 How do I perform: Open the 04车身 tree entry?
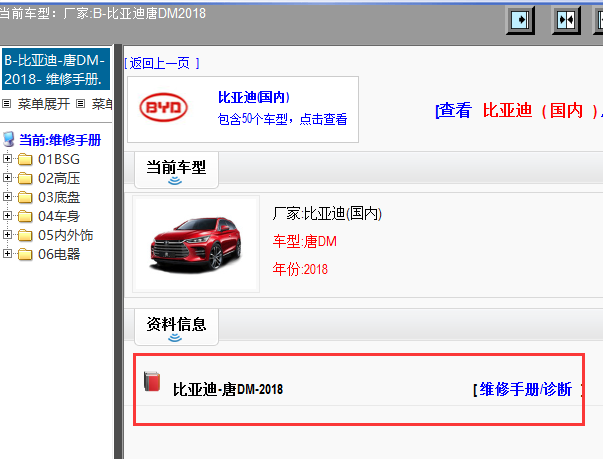[59, 216]
